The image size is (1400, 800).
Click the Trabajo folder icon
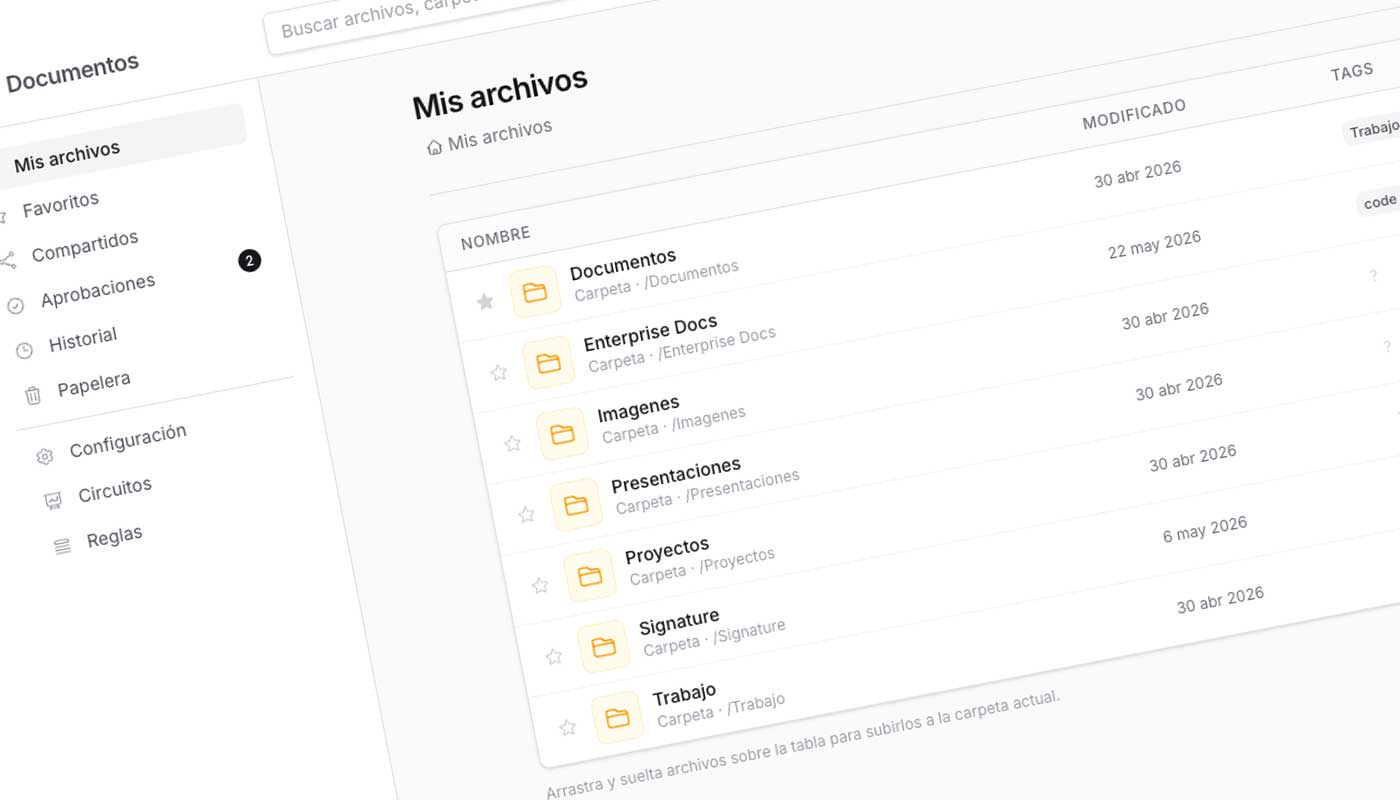pyautogui.click(x=617, y=718)
